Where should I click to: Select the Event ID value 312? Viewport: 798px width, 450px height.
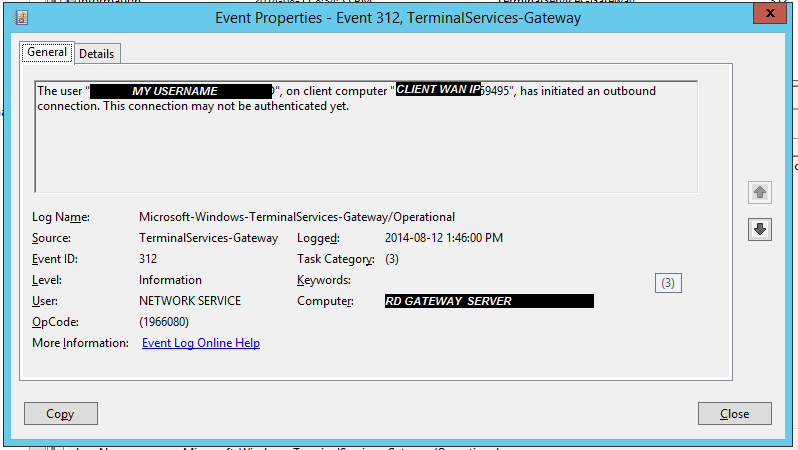[148, 259]
